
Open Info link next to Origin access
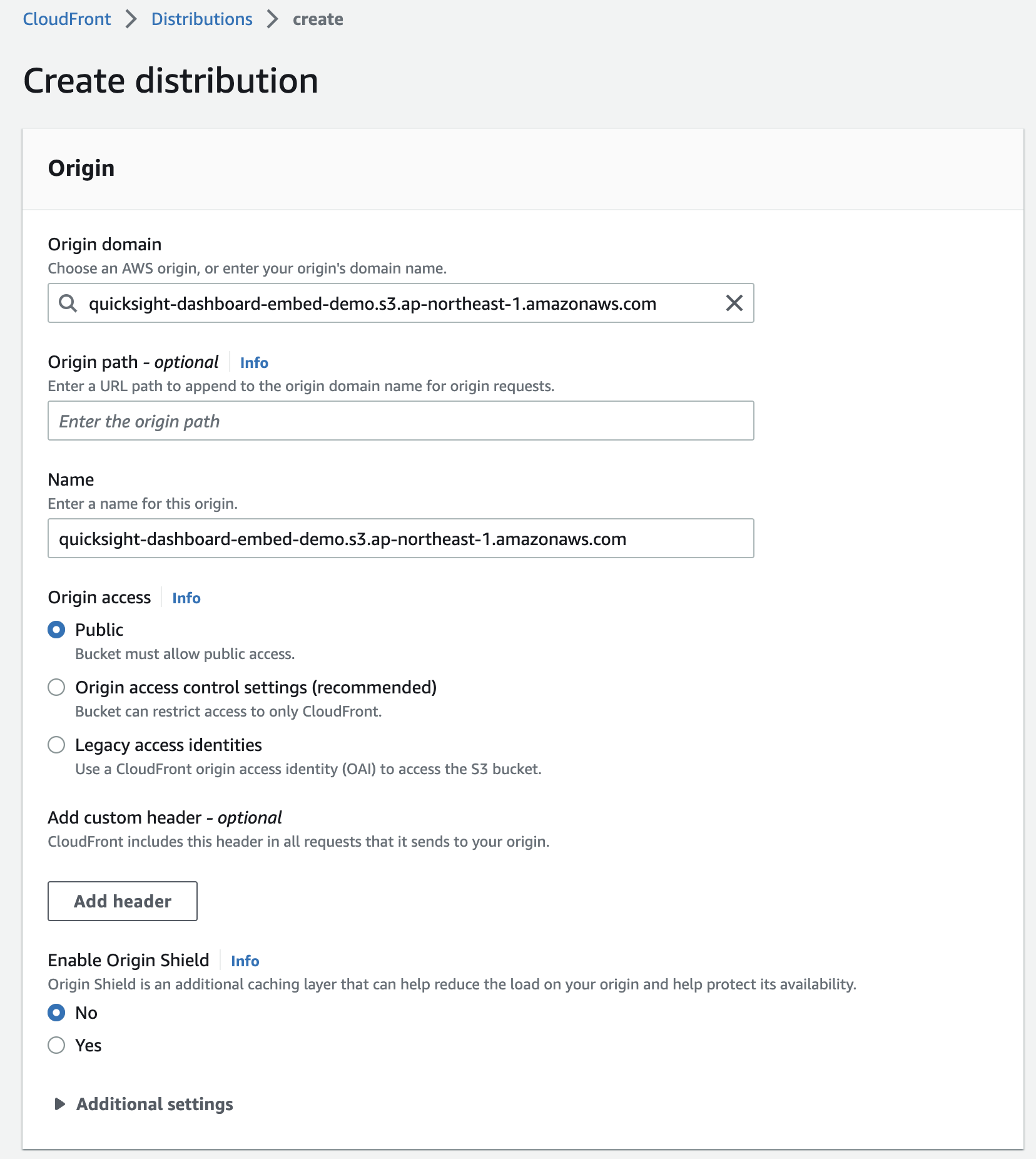tap(186, 598)
